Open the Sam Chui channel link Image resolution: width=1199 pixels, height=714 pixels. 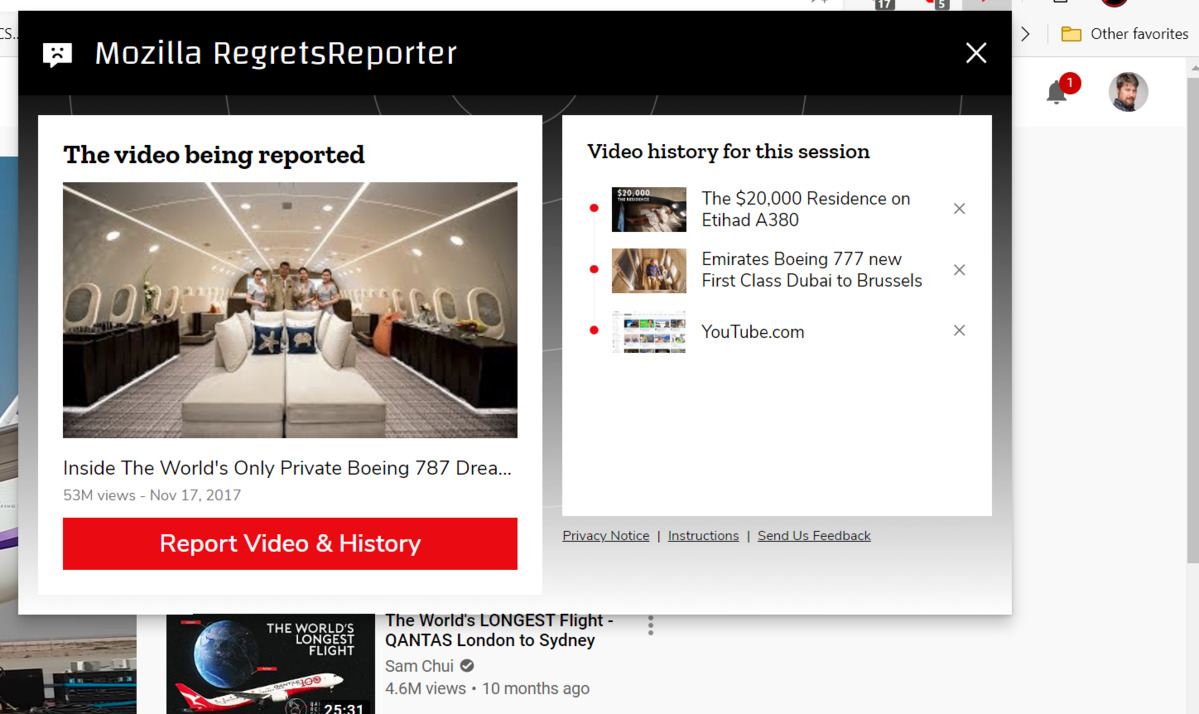click(419, 666)
